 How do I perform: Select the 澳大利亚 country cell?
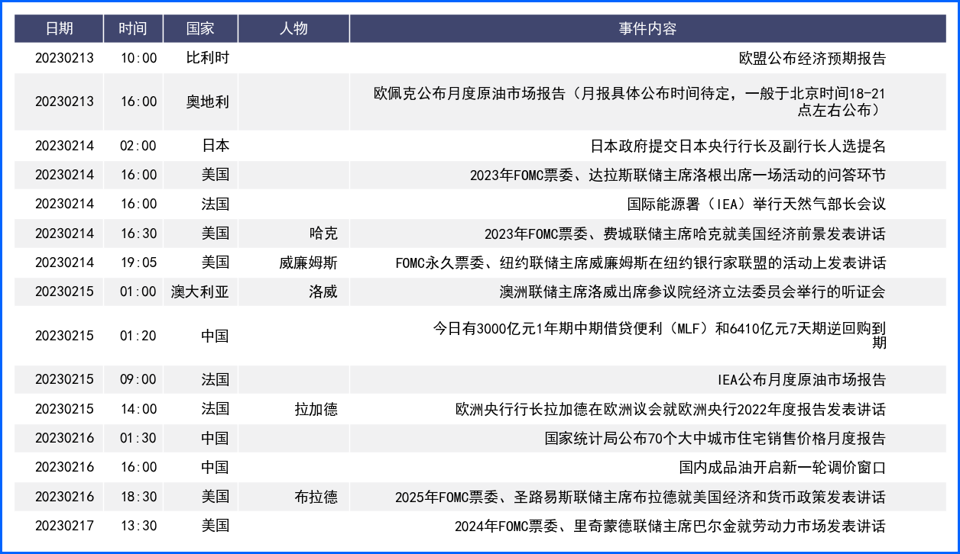click(200, 292)
